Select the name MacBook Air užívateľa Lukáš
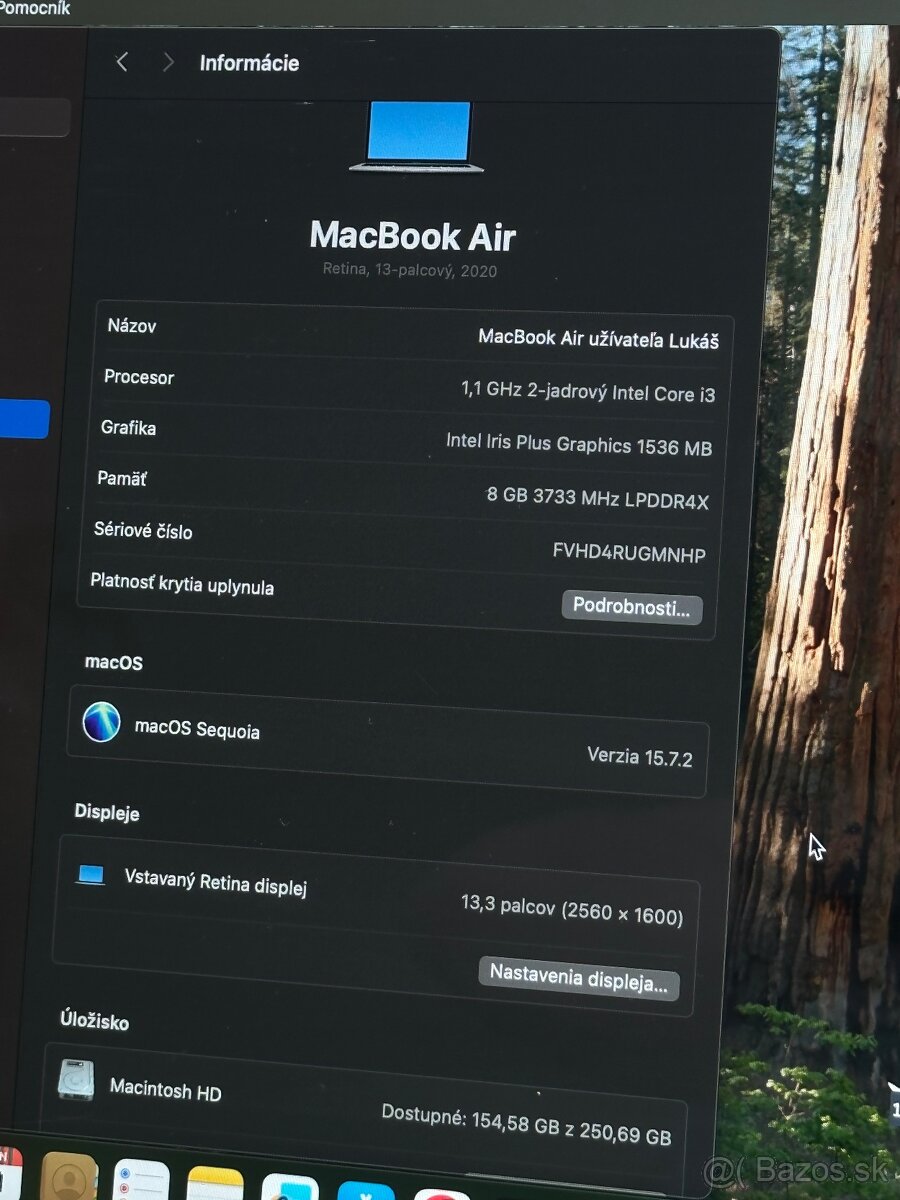 [x=598, y=338]
